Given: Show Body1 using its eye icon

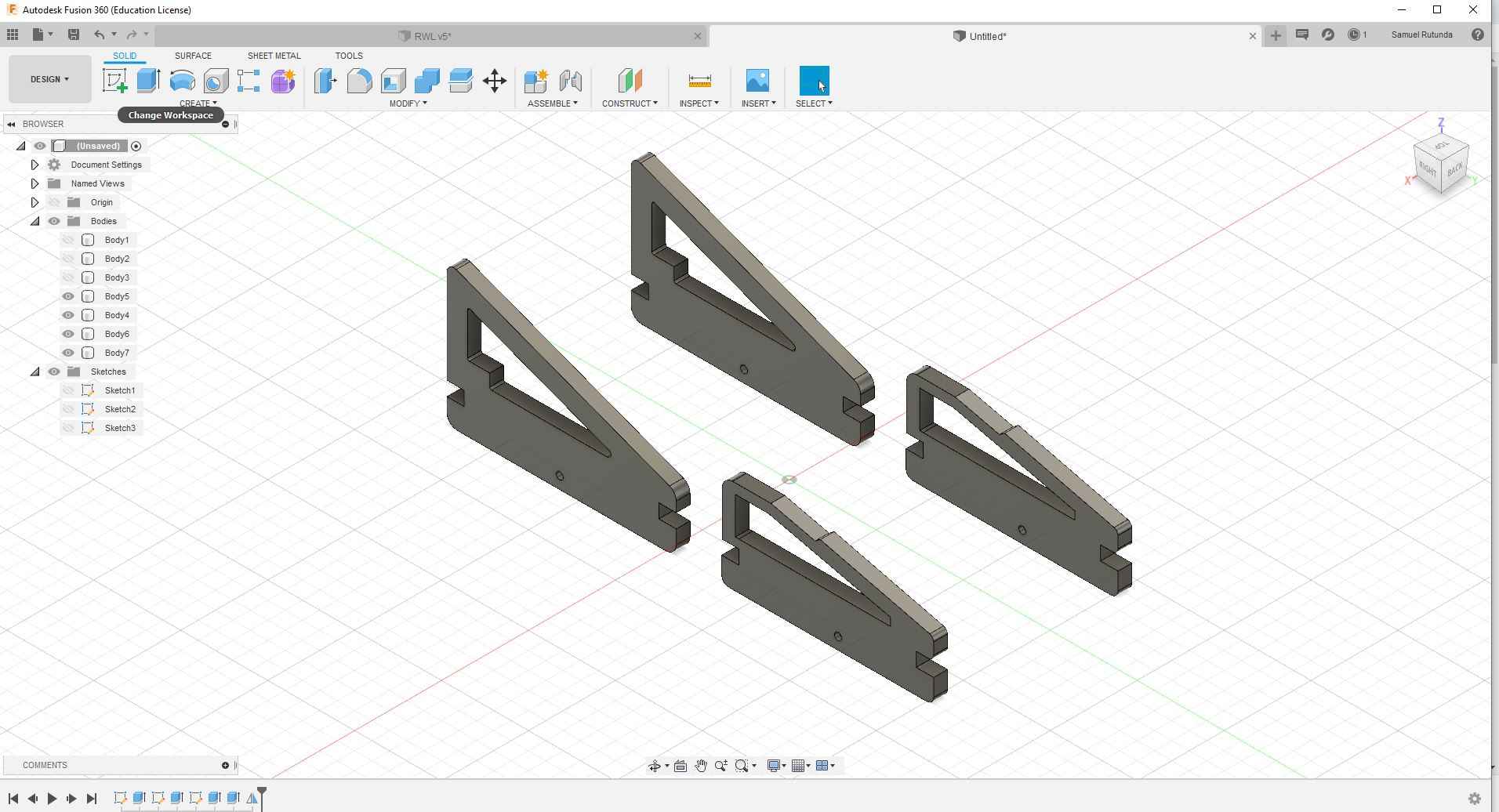Looking at the screenshot, I should [68, 240].
